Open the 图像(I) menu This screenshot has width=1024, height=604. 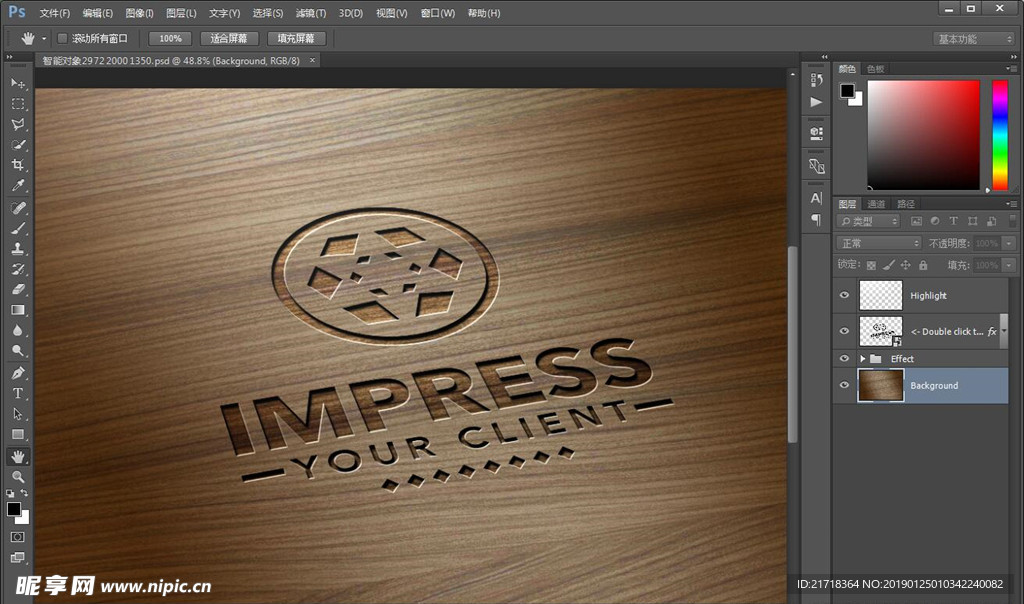point(139,13)
